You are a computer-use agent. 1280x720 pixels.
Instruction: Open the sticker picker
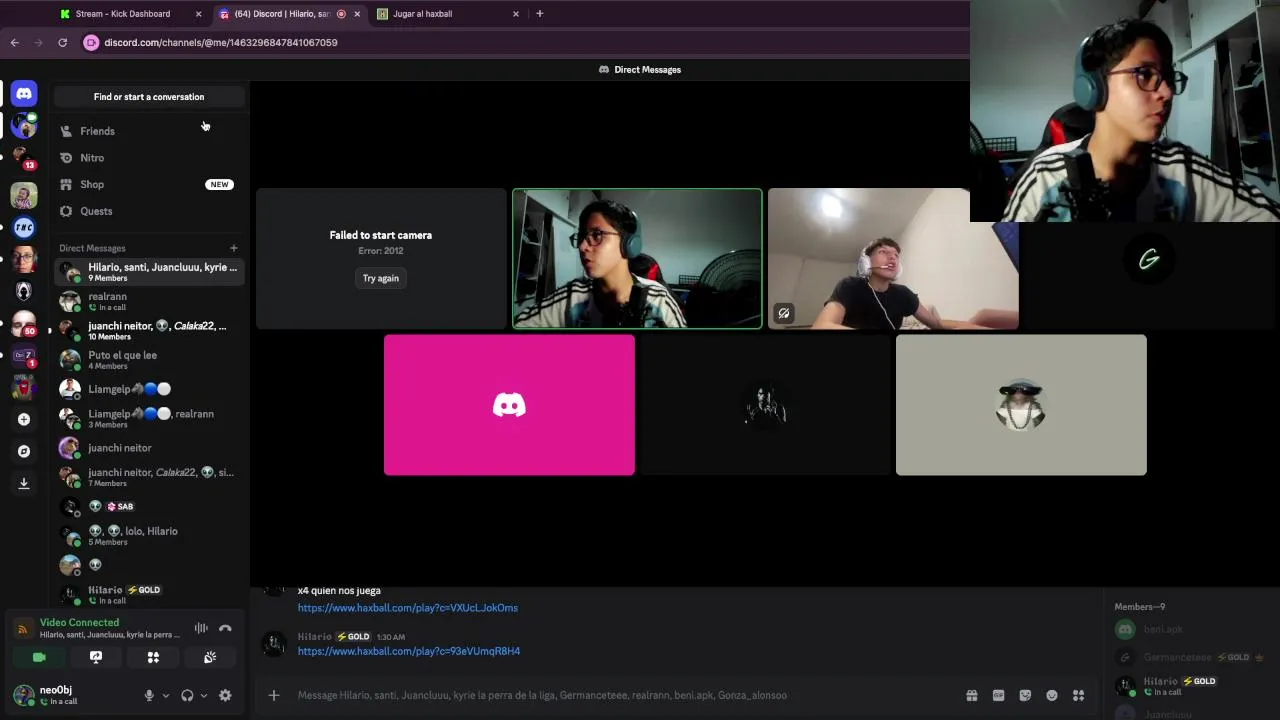(1025, 695)
